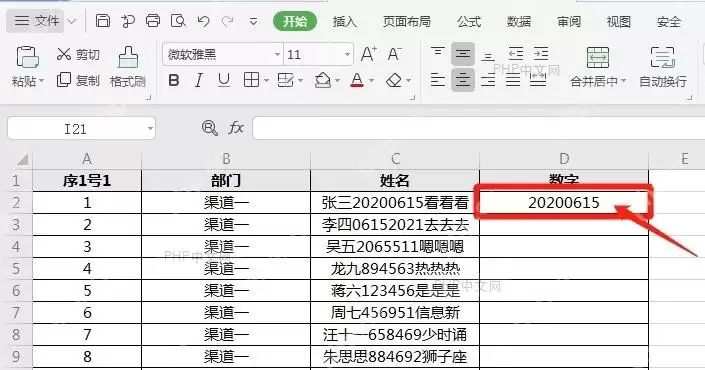The image size is (705, 370).
Task: Go to the 公式 tab
Action: click(469, 22)
